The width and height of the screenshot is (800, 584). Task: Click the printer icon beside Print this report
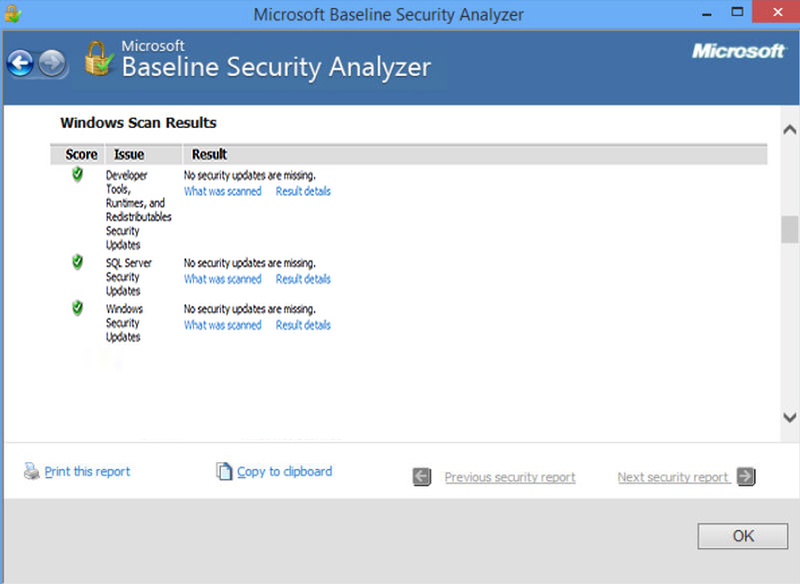[32, 471]
